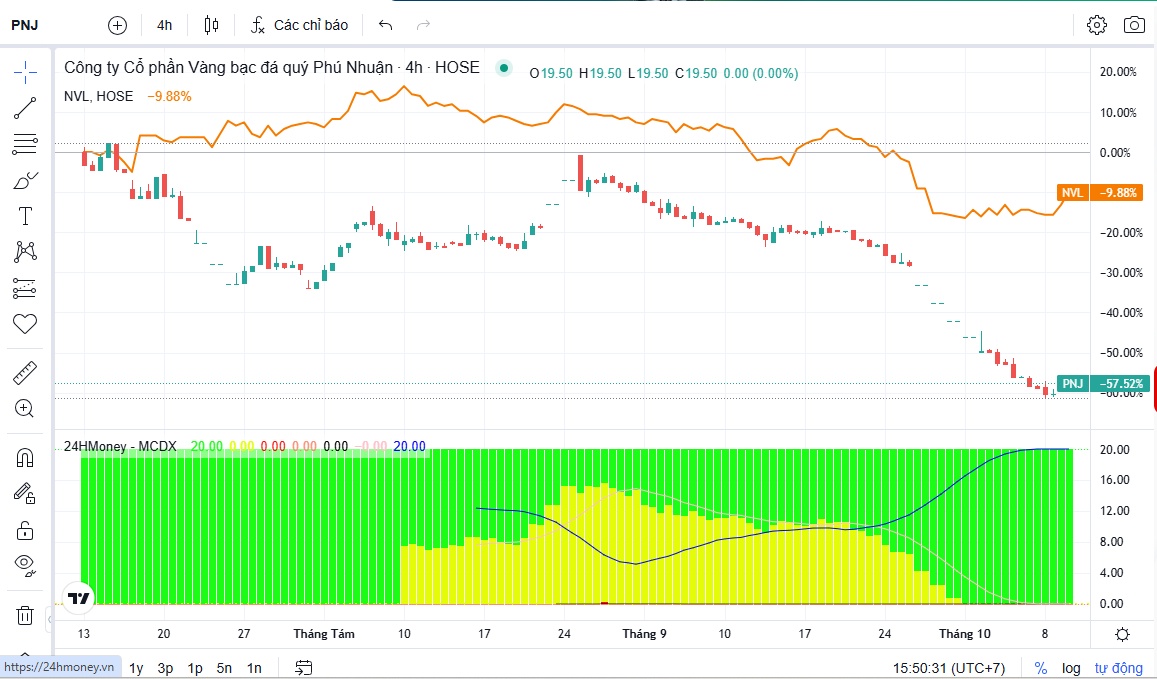
Task: Open the 4h interval dropdown
Action: tap(165, 25)
